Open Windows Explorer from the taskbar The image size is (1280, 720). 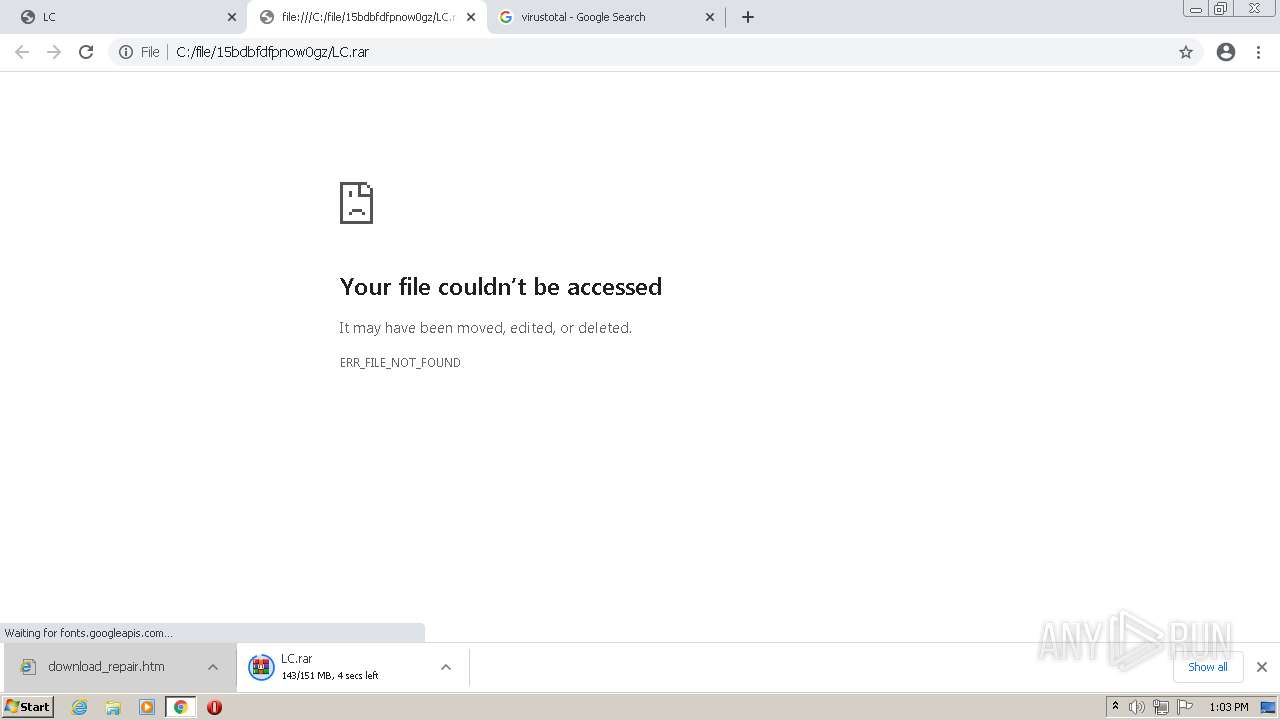113,707
